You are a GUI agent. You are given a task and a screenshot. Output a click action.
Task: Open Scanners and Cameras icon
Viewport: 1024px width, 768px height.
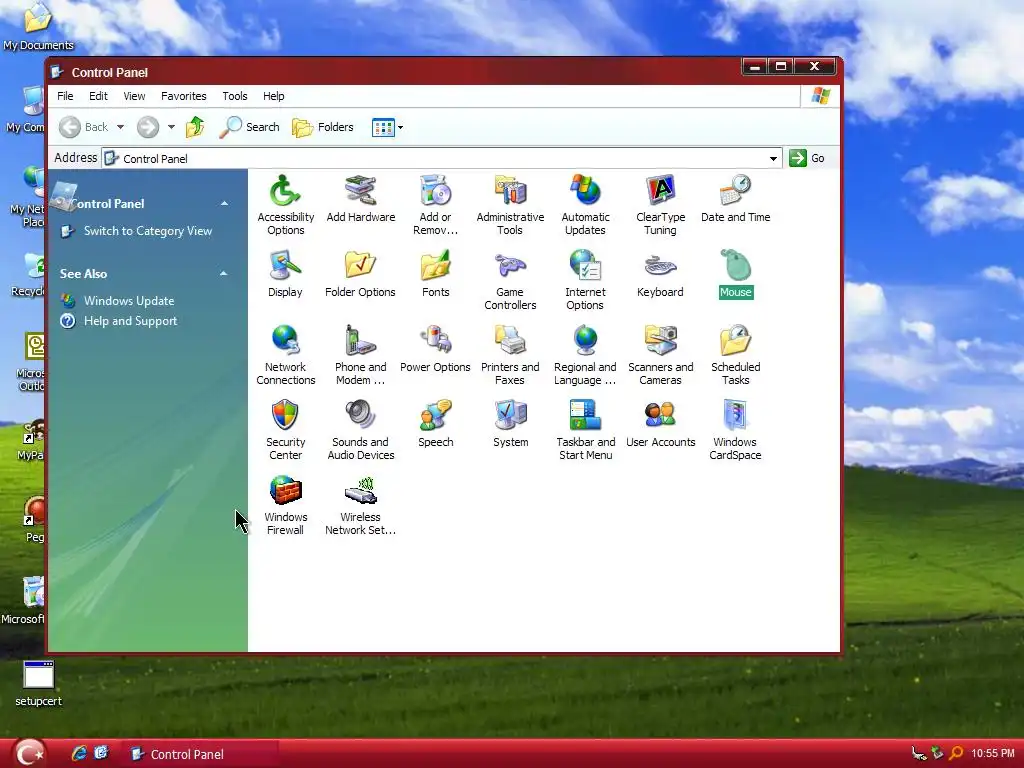[x=660, y=355]
